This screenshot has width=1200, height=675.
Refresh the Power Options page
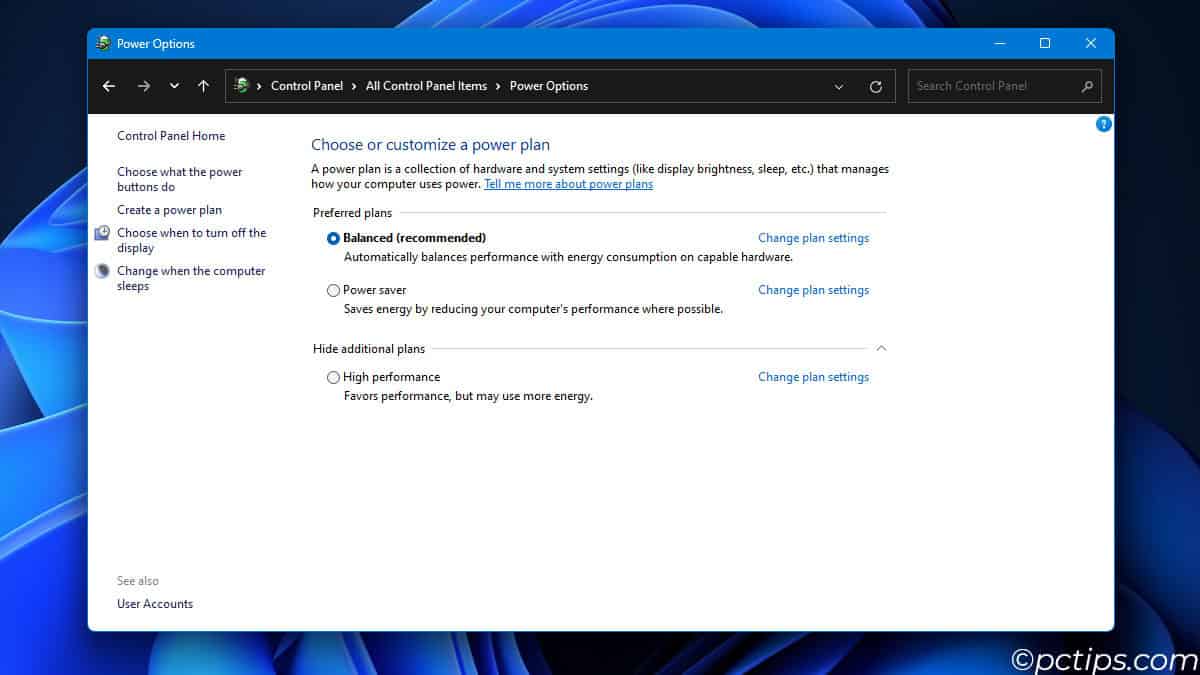tap(876, 87)
